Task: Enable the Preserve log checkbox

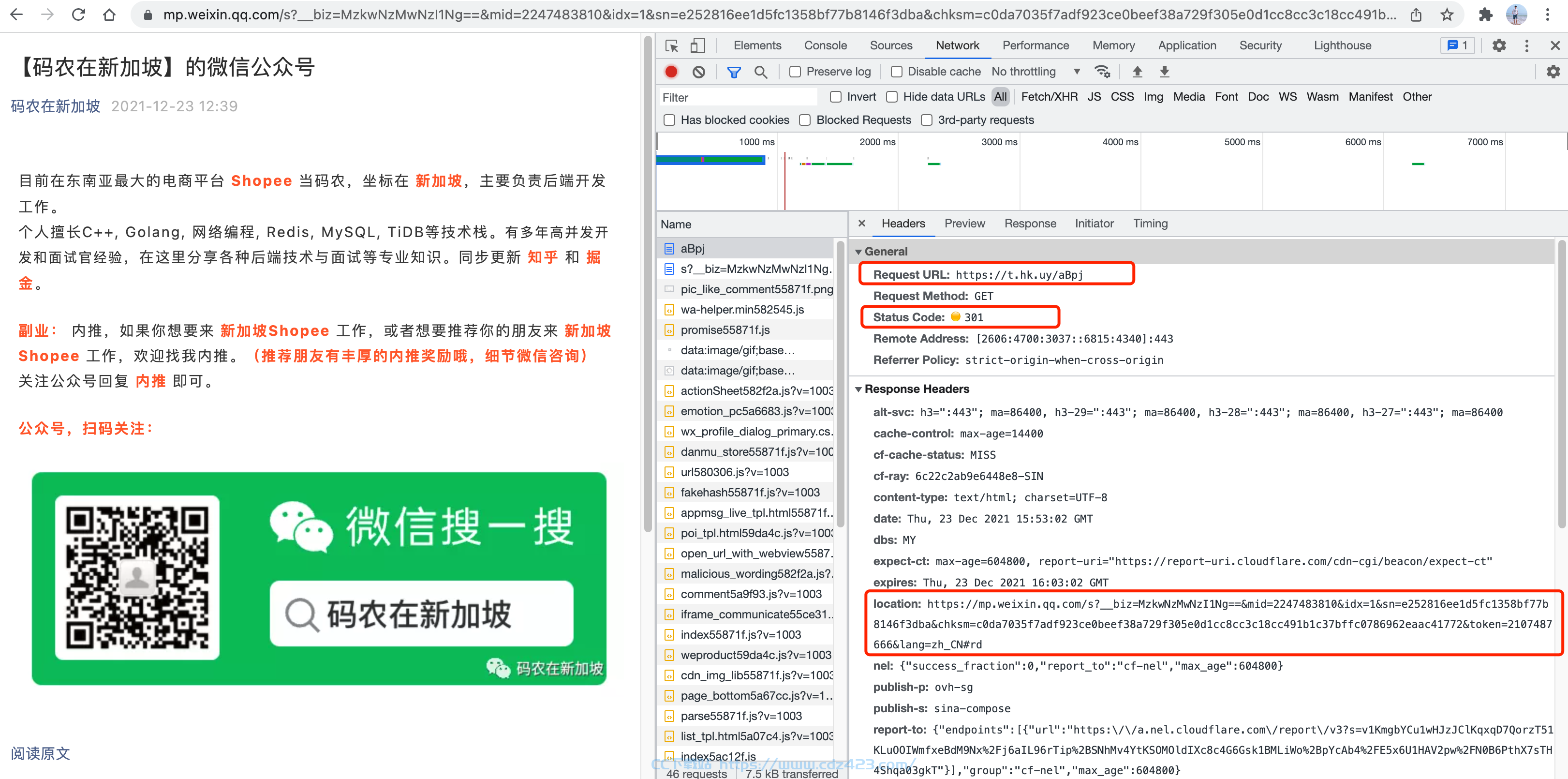Action: 795,72
